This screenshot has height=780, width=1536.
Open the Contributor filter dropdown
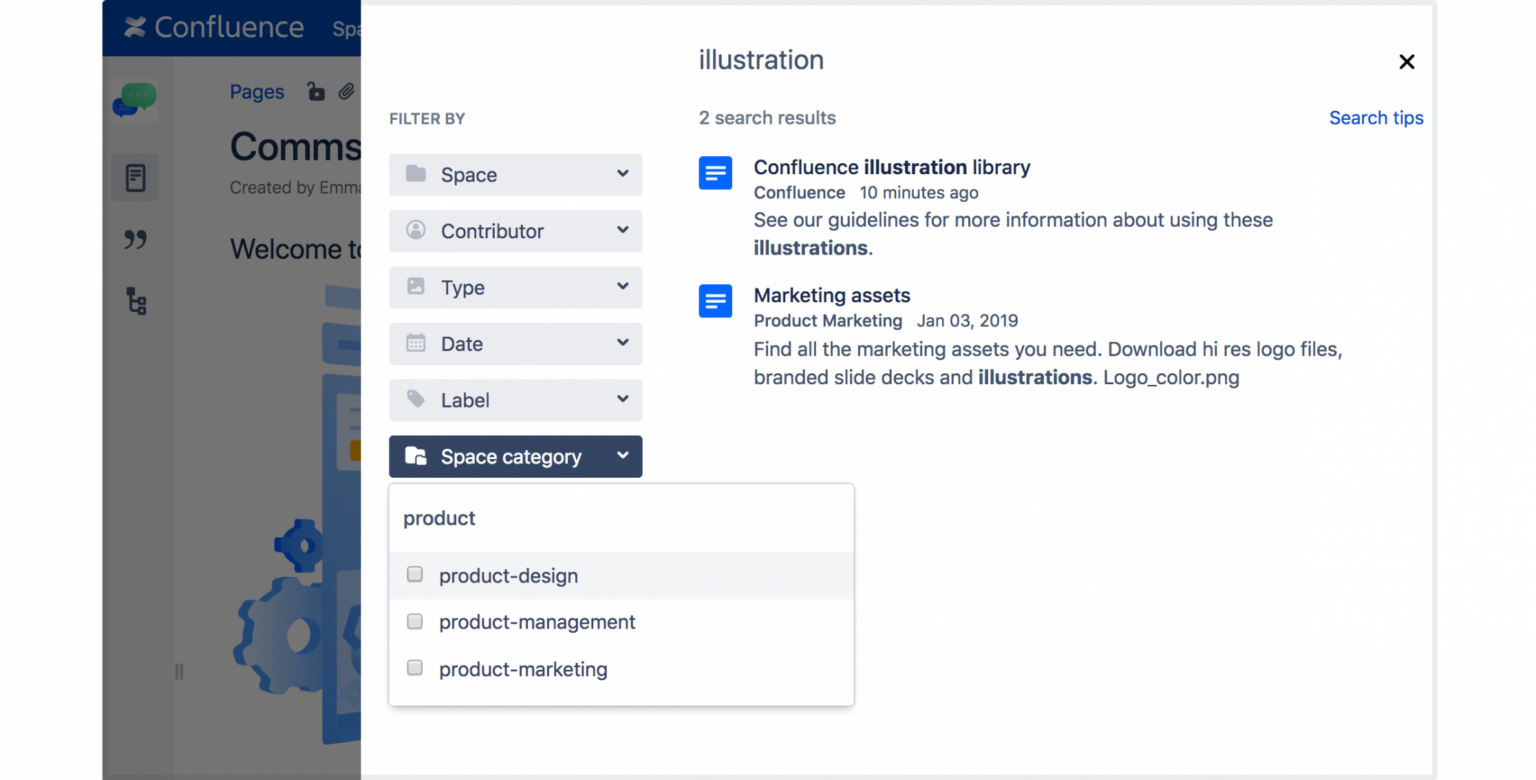click(x=515, y=231)
